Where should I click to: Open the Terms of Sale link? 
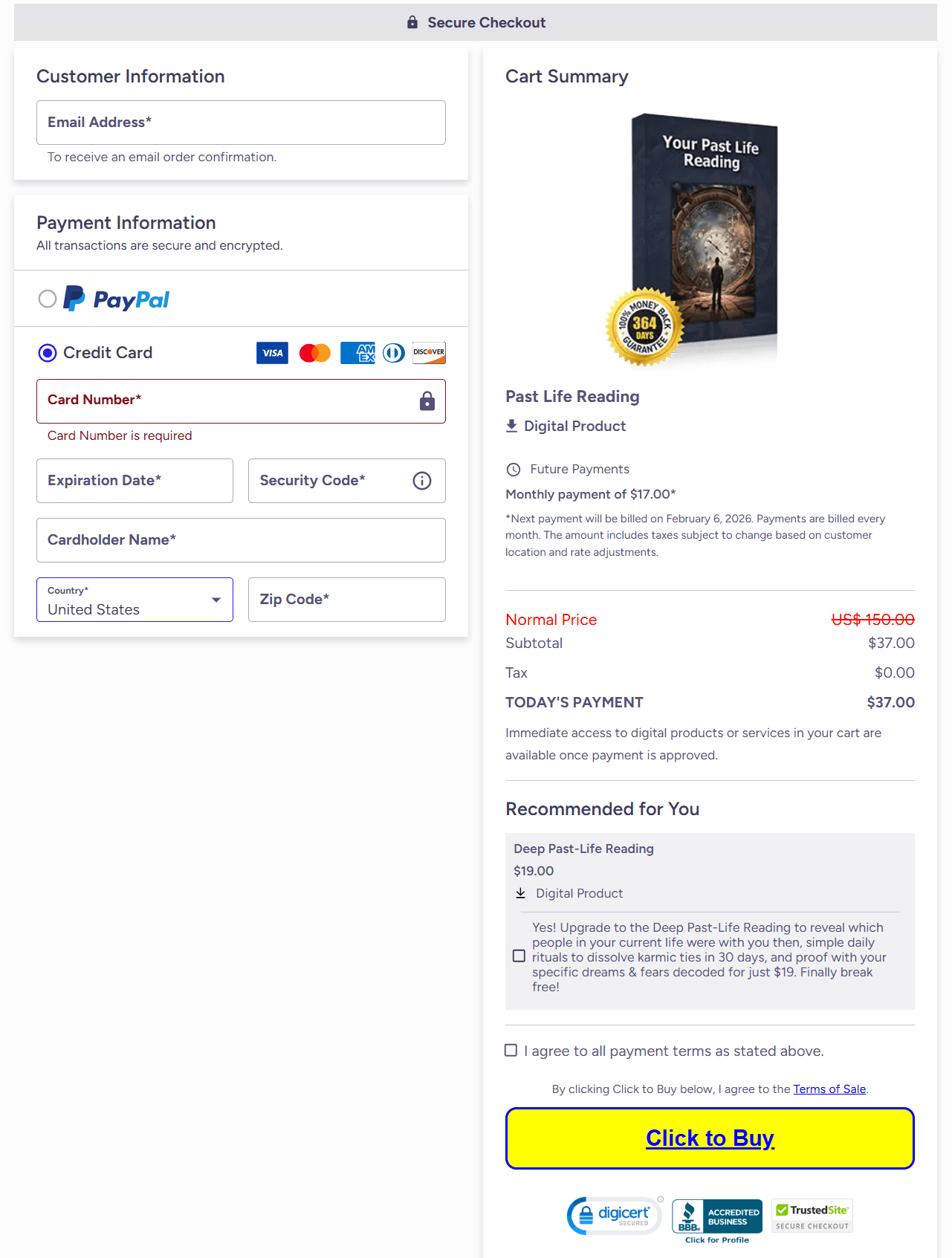pos(829,1089)
